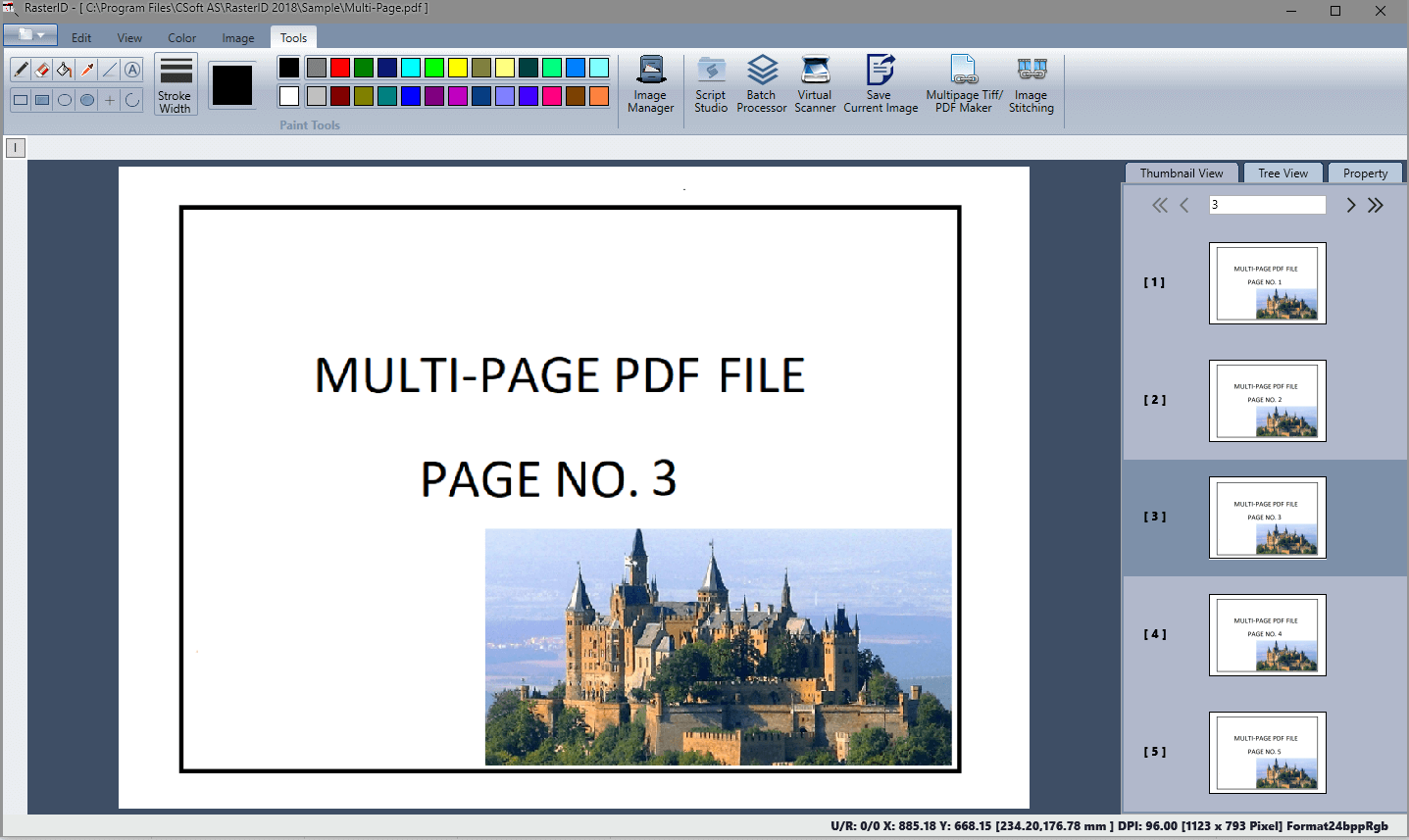This screenshot has width=1409, height=840.
Task: Select the Text tool
Action: click(132, 70)
